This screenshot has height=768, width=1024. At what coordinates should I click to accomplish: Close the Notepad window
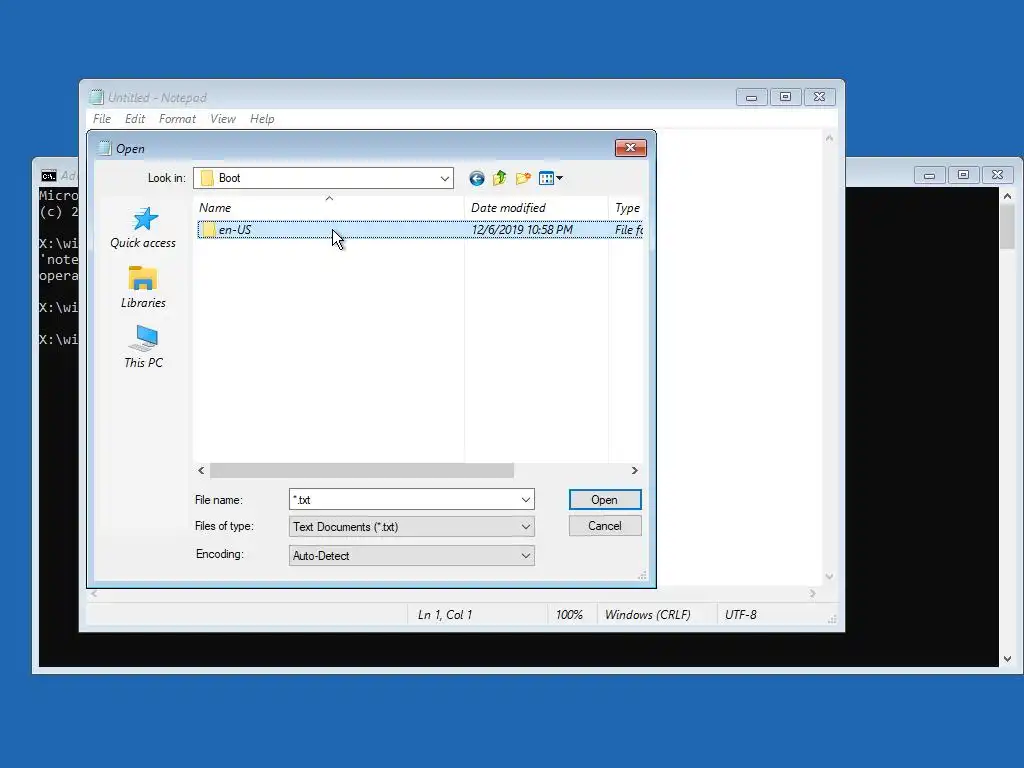pos(820,97)
